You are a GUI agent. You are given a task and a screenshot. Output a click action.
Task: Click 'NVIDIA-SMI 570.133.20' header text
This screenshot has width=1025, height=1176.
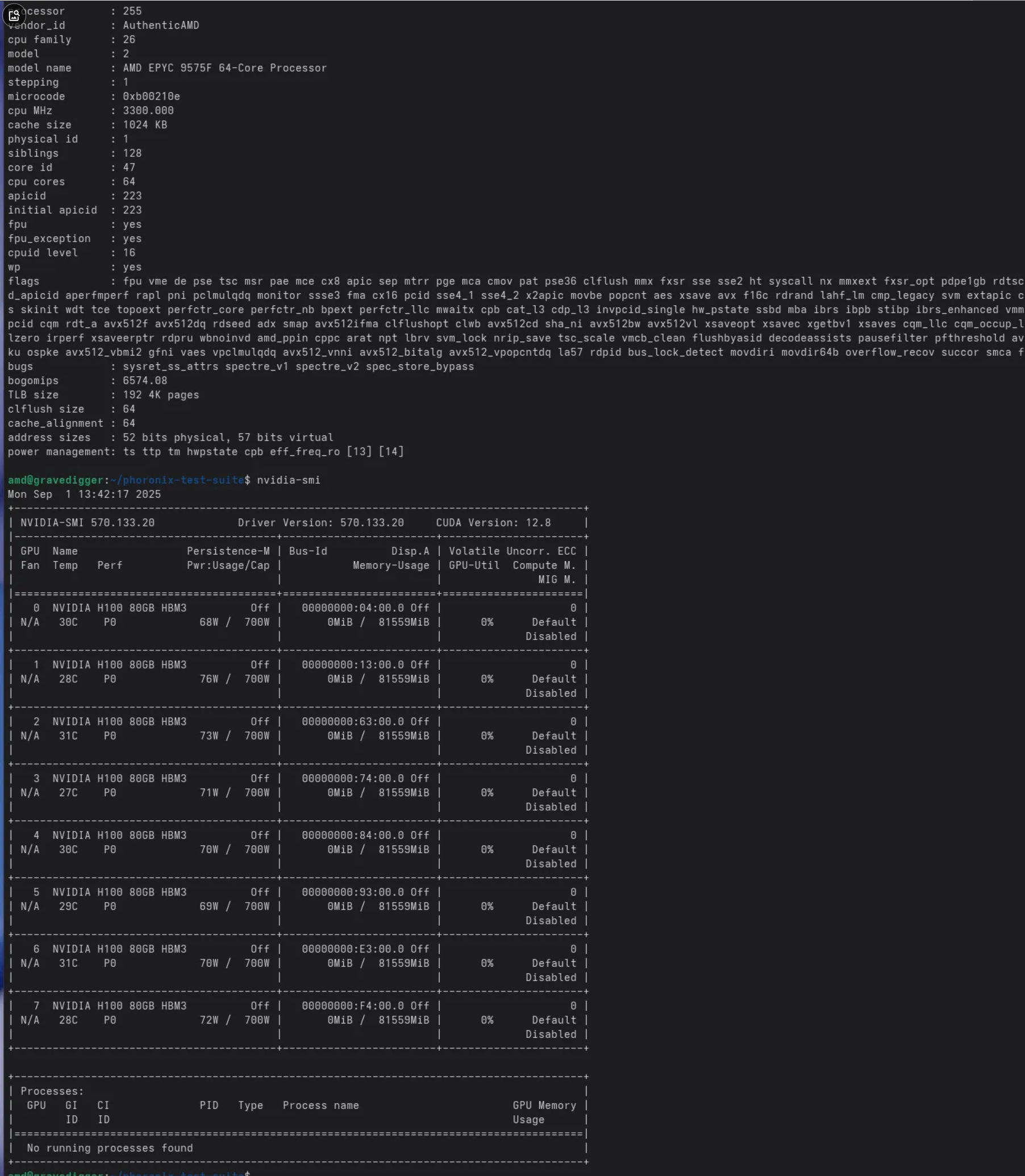click(88, 522)
